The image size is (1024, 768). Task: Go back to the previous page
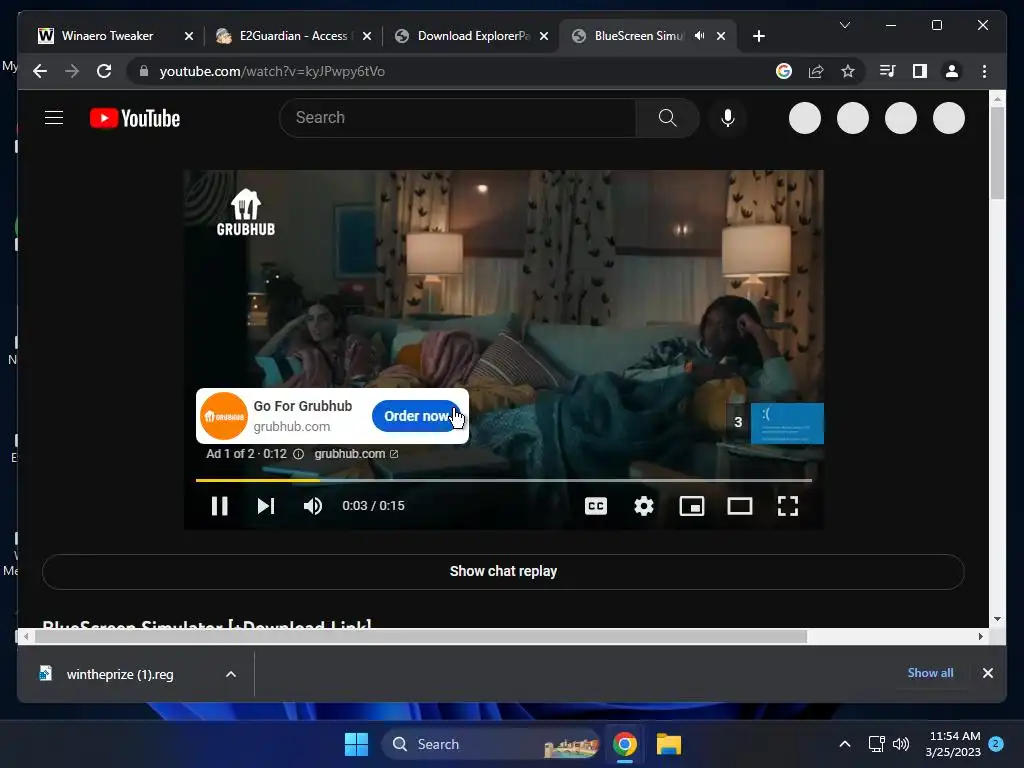(40, 71)
